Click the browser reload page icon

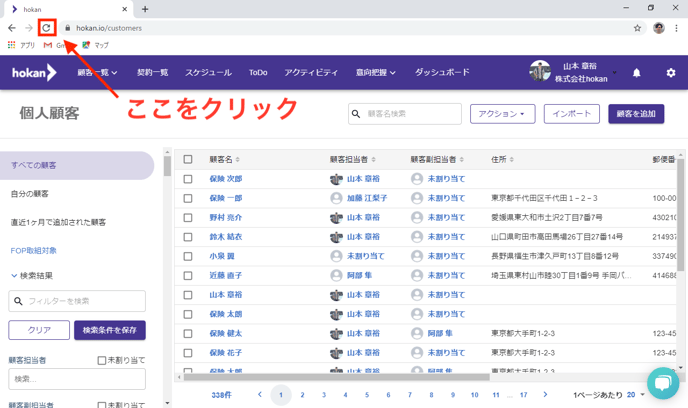click(47, 28)
